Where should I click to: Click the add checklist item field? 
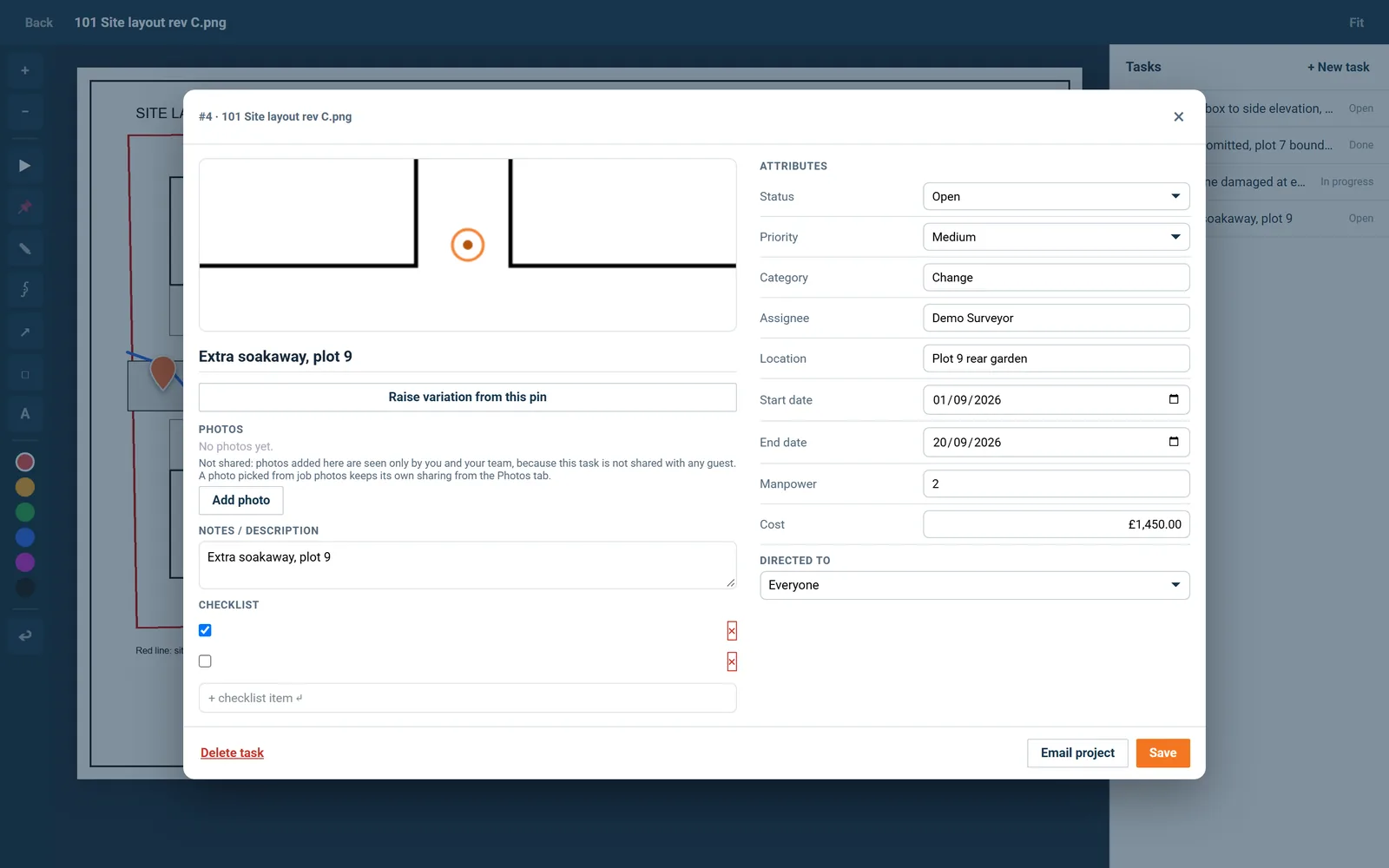pos(467,698)
